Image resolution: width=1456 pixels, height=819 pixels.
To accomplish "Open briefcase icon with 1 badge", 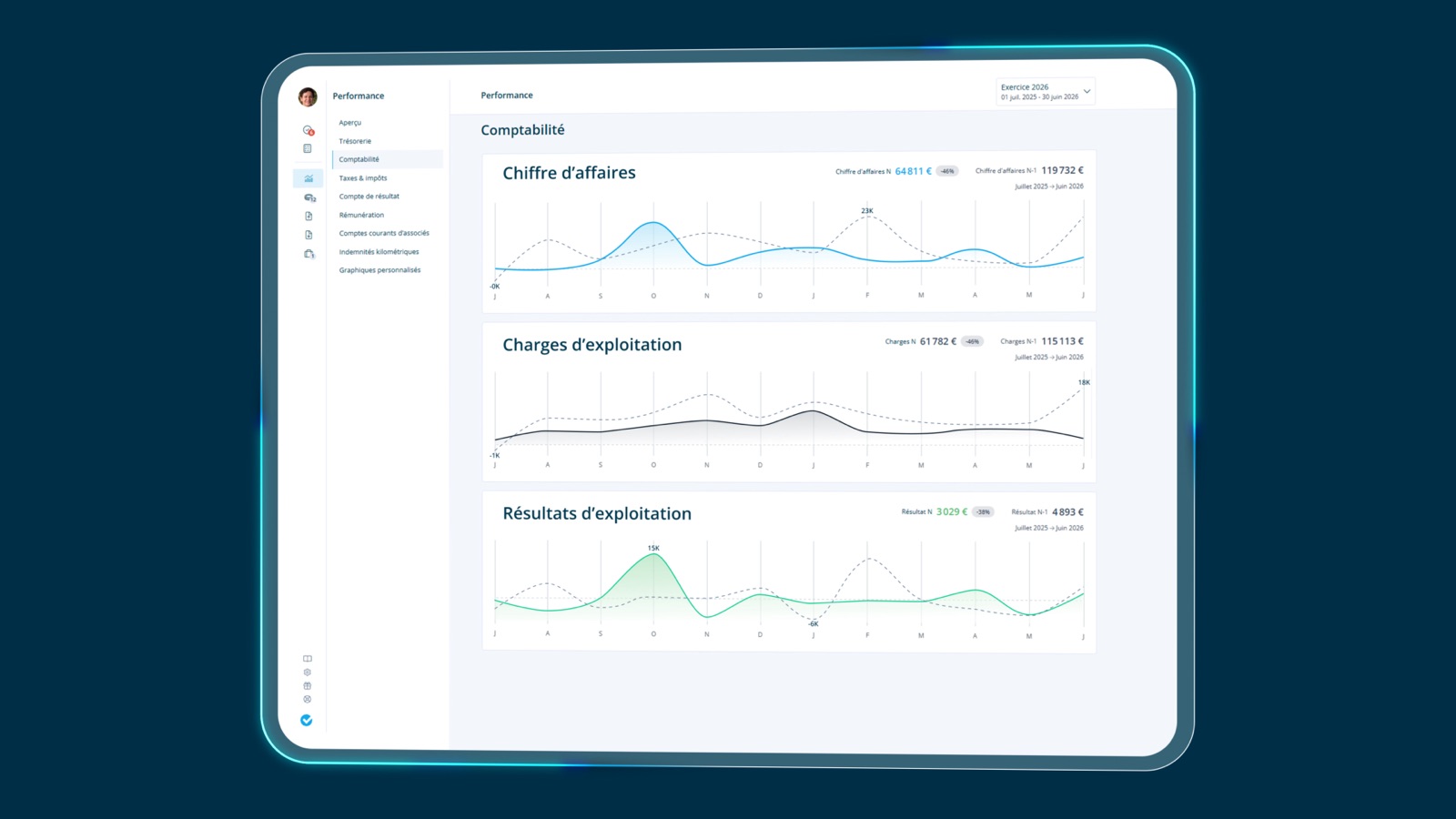I will pyautogui.click(x=309, y=254).
